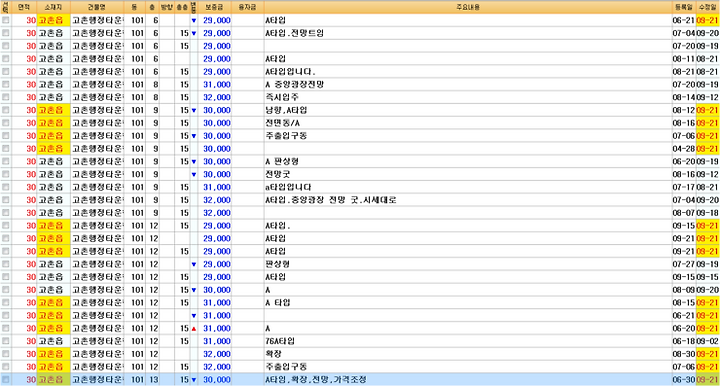Click the 건물명 column header
This screenshot has height=386, width=720.
tap(97, 7)
